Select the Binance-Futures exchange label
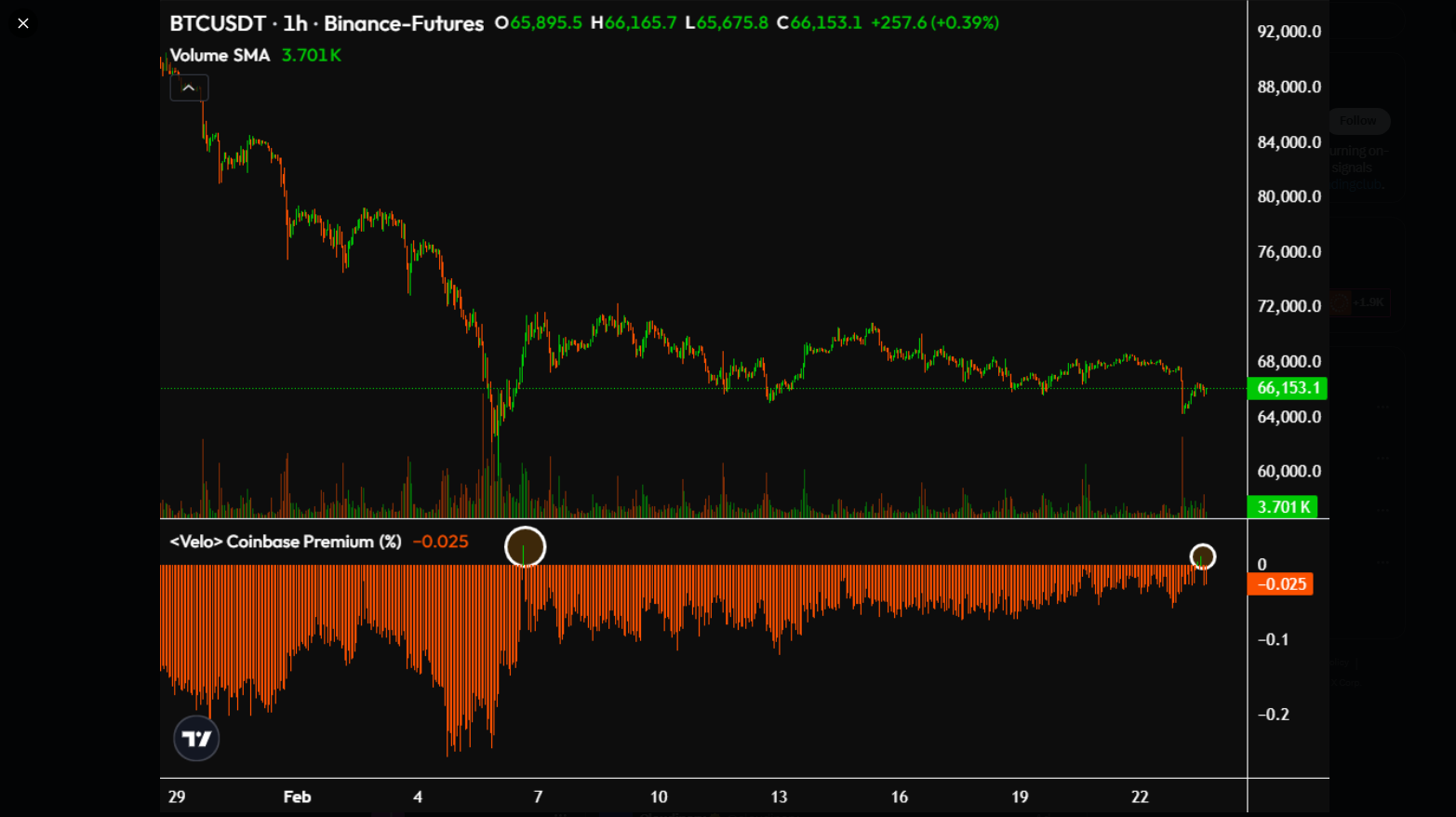Screen dimensions: 1456x817 pos(402,23)
